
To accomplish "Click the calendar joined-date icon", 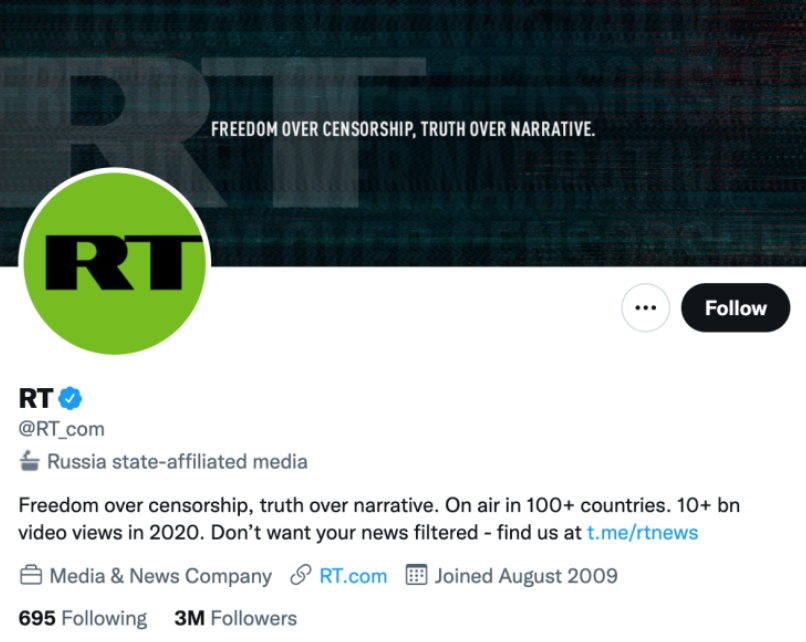I will tap(416, 576).
